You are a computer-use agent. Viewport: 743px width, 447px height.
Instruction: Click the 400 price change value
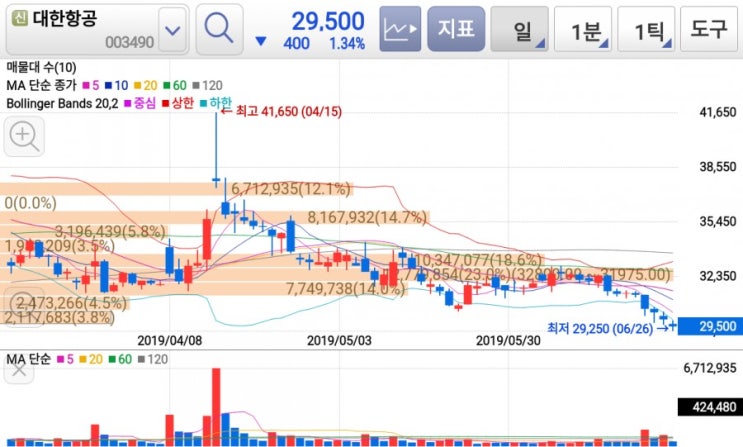(297, 44)
